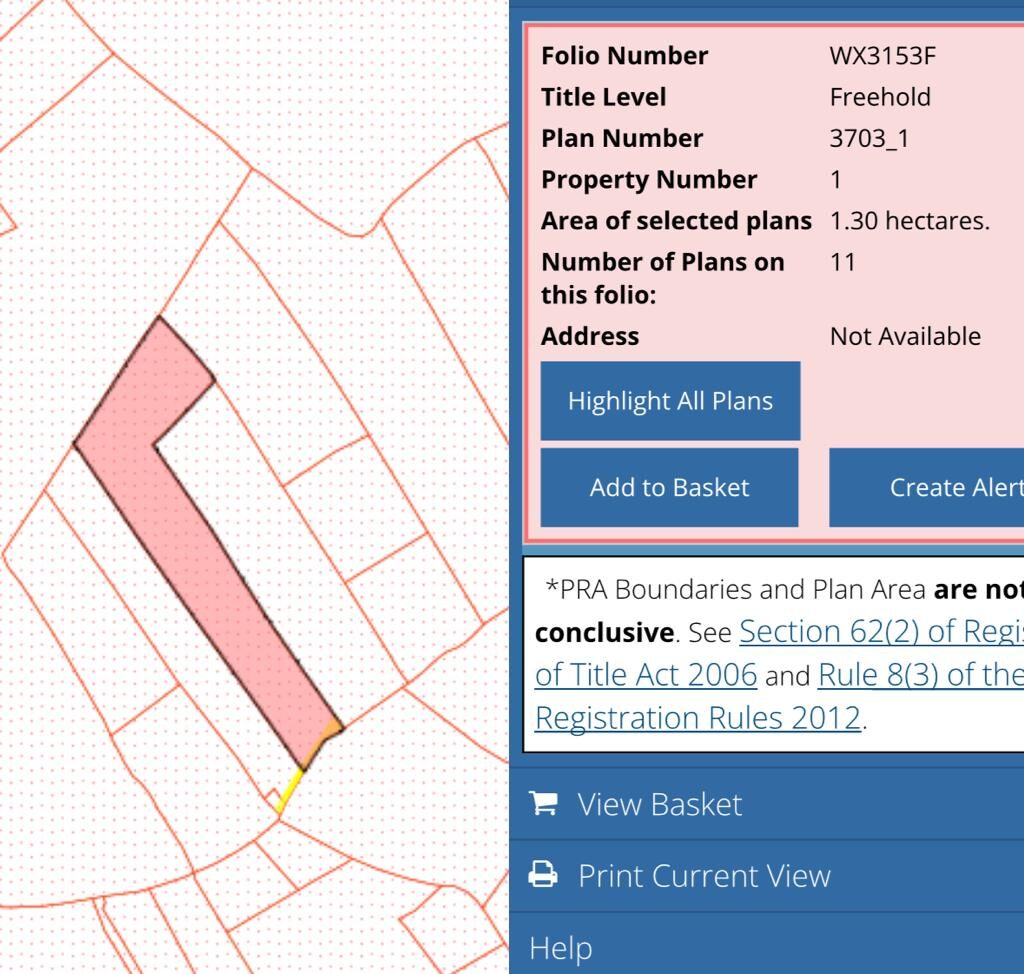Select the tiny square plot beside yellow line
Image resolution: width=1024 pixels, height=974 pixels.
271,799
